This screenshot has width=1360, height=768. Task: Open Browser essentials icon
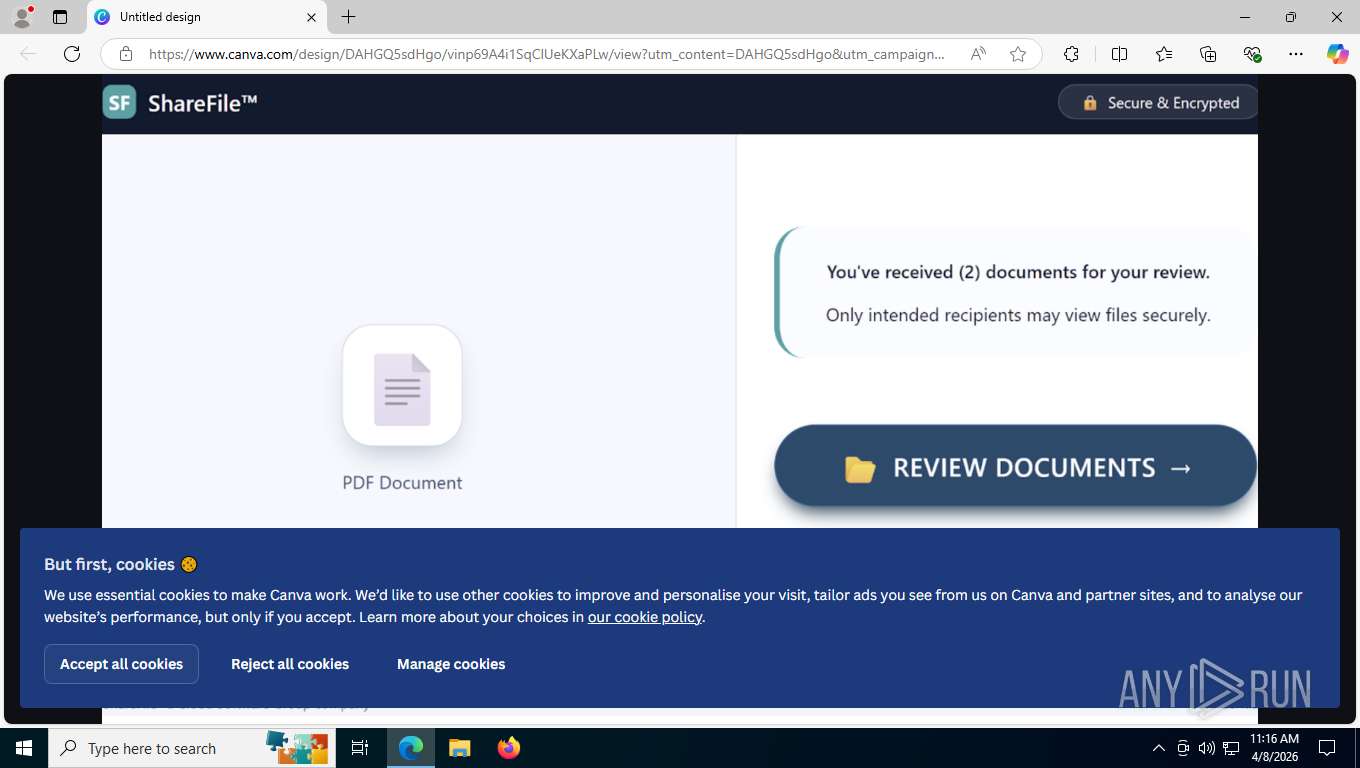pyautogui.click(x=1252, y=54)
